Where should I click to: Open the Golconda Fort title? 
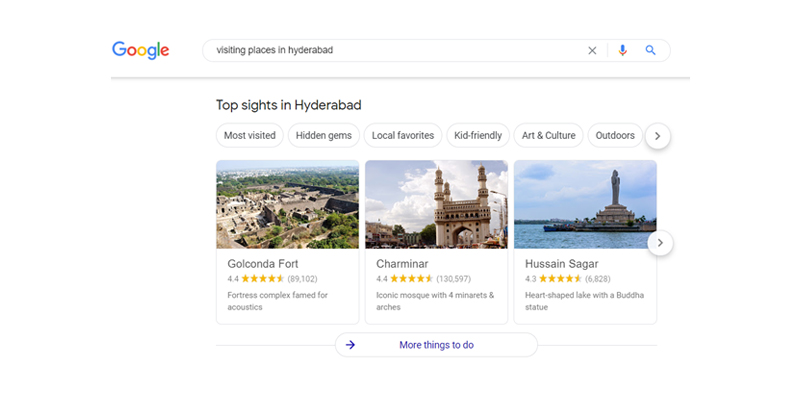point(263,264)
